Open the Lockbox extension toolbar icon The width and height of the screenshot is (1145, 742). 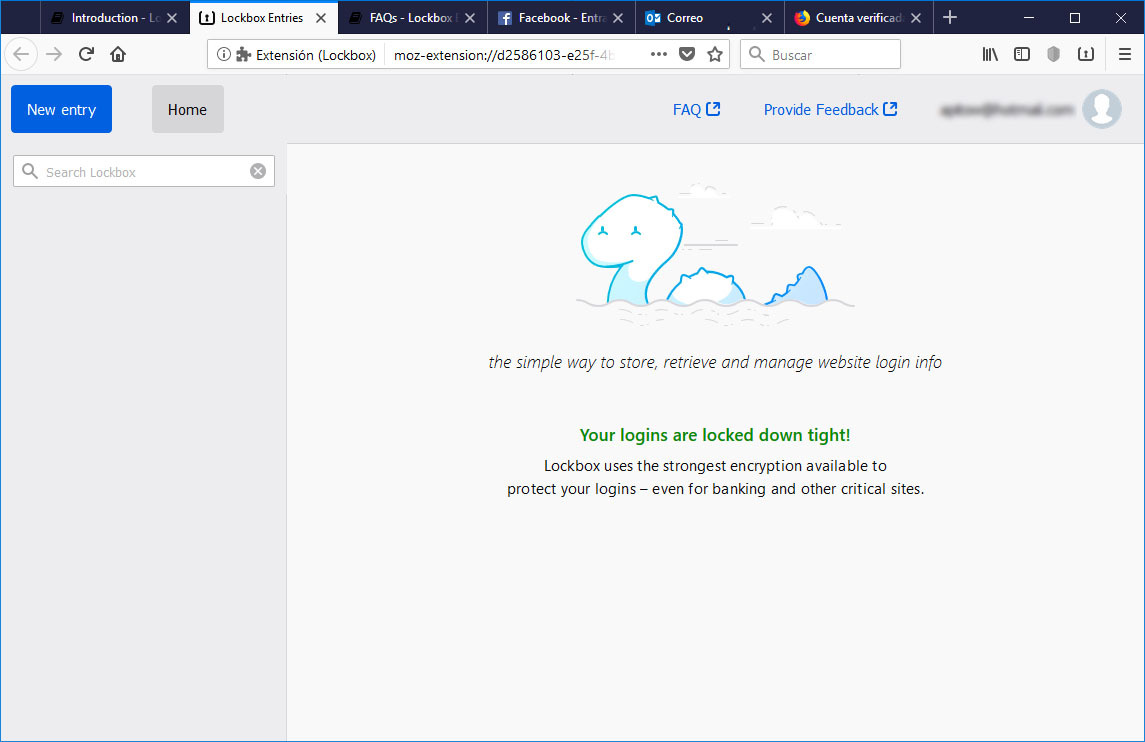[1086, 54]
